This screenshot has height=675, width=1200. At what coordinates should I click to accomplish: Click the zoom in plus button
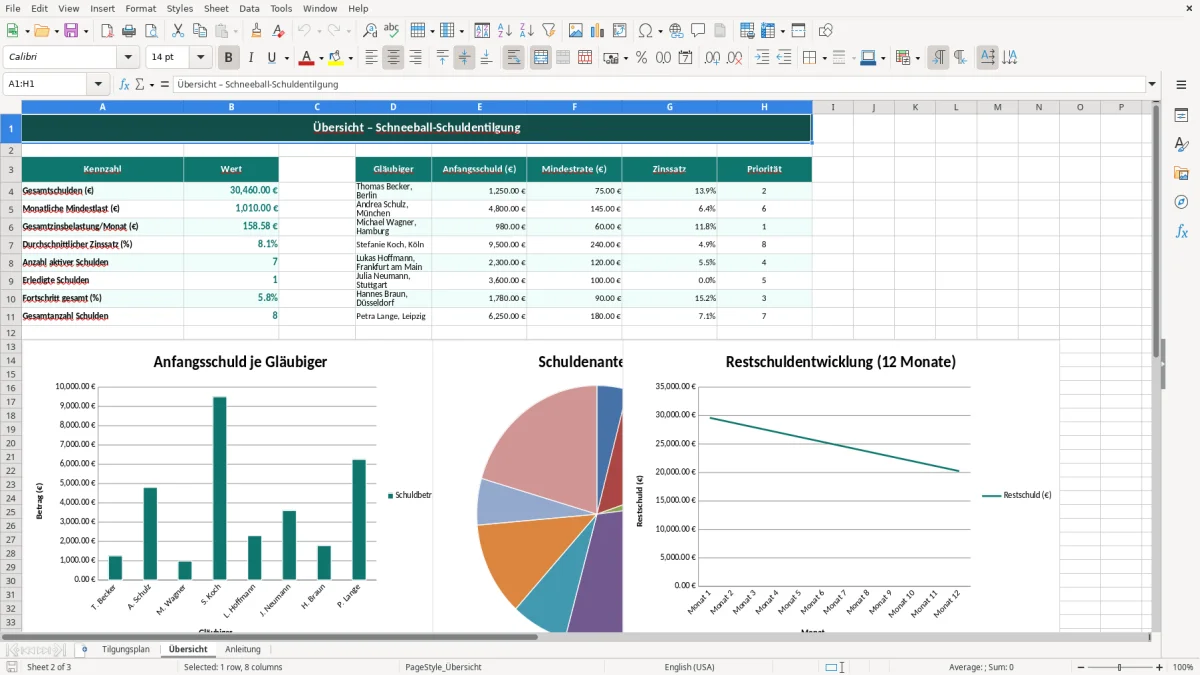(1159, 667)
